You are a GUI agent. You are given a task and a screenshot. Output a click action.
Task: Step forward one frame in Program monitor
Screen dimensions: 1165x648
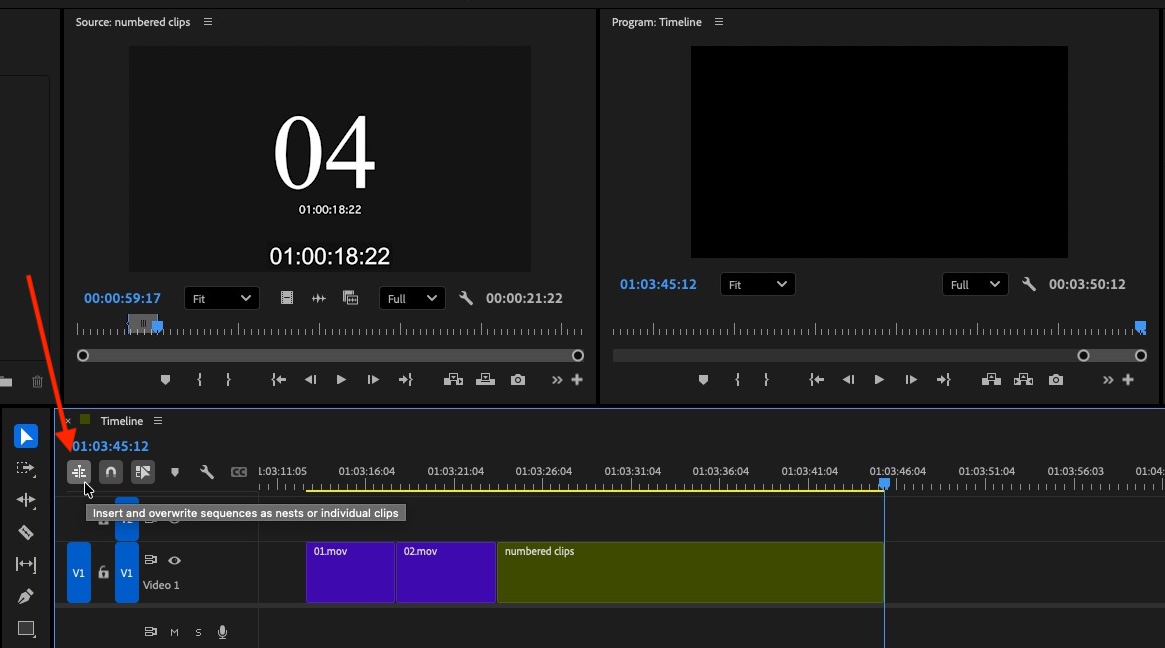pyautogui.click(x=911, y=380)
